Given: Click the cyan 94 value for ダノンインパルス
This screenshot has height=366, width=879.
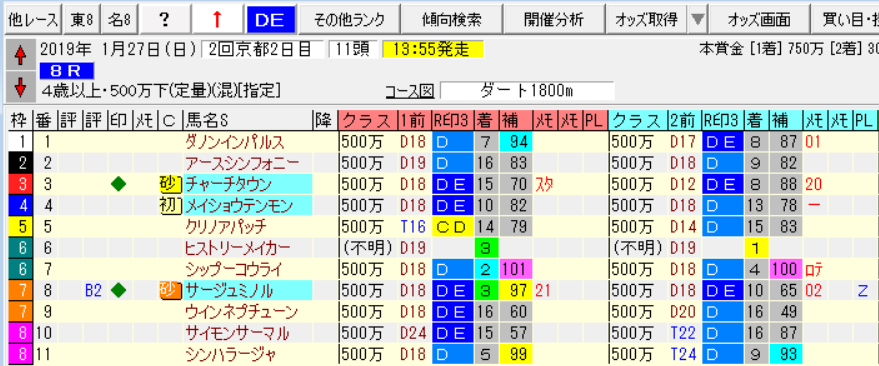Looking at the screenshot, I should tap(515, 142).
